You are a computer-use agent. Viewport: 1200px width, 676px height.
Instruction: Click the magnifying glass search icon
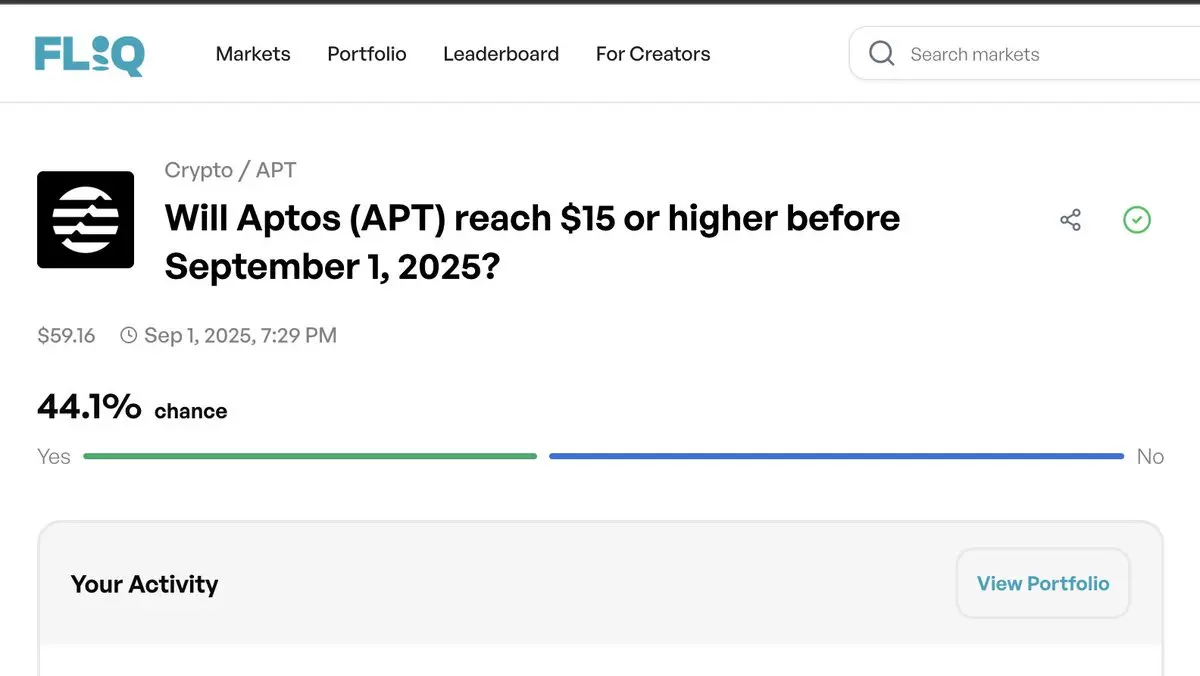point(881,54)
